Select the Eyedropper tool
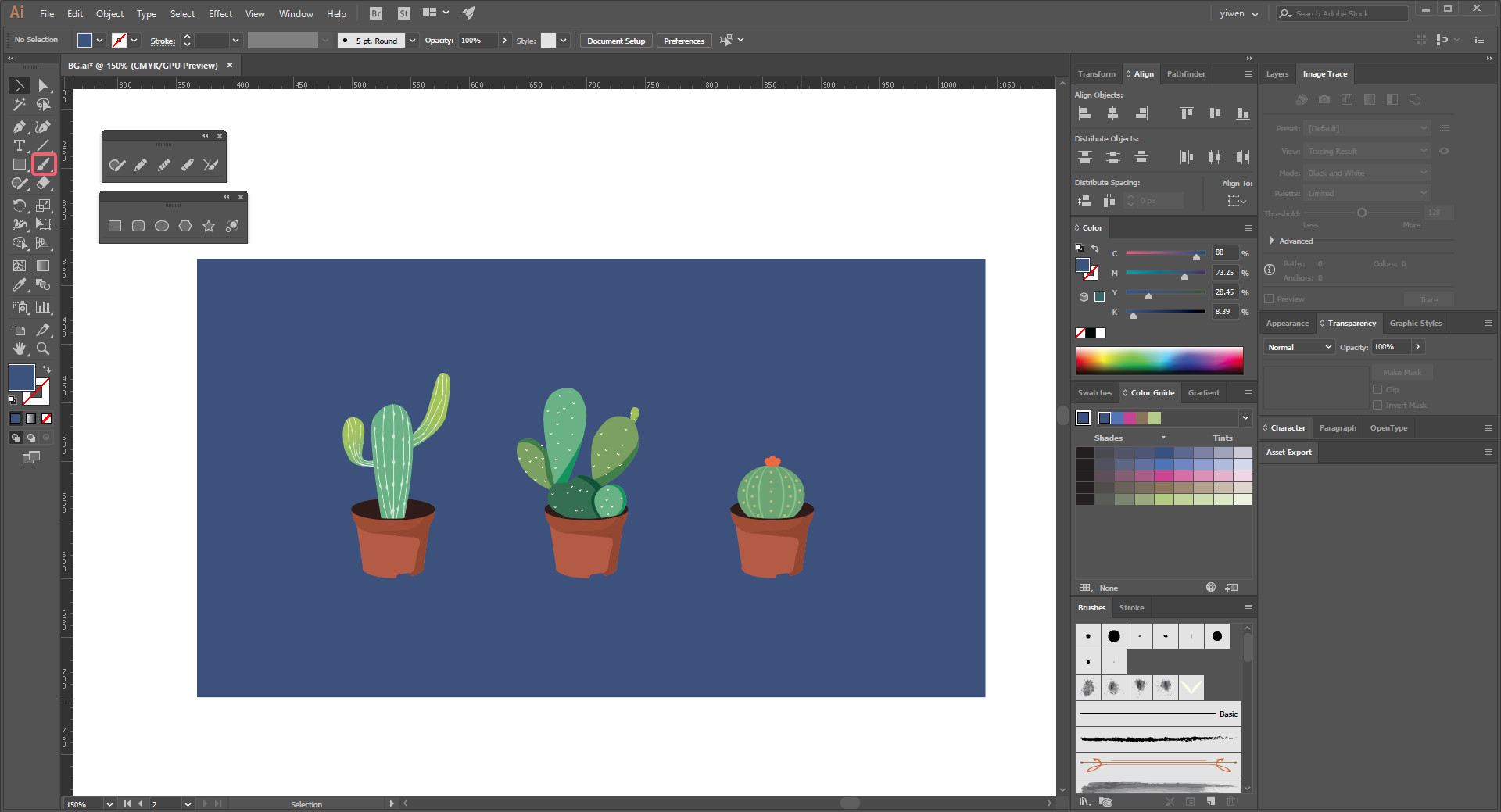The height and width of the screenshot is (812, 1501). click(x=20, y=285)
